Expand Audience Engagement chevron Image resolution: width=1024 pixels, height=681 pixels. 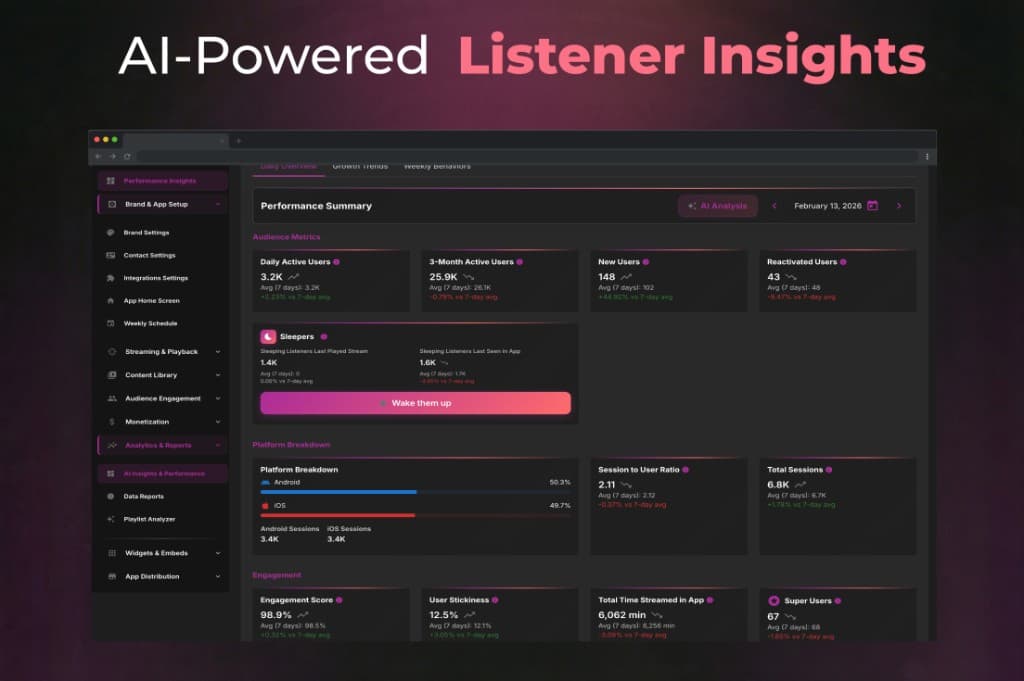coord(218,398)
